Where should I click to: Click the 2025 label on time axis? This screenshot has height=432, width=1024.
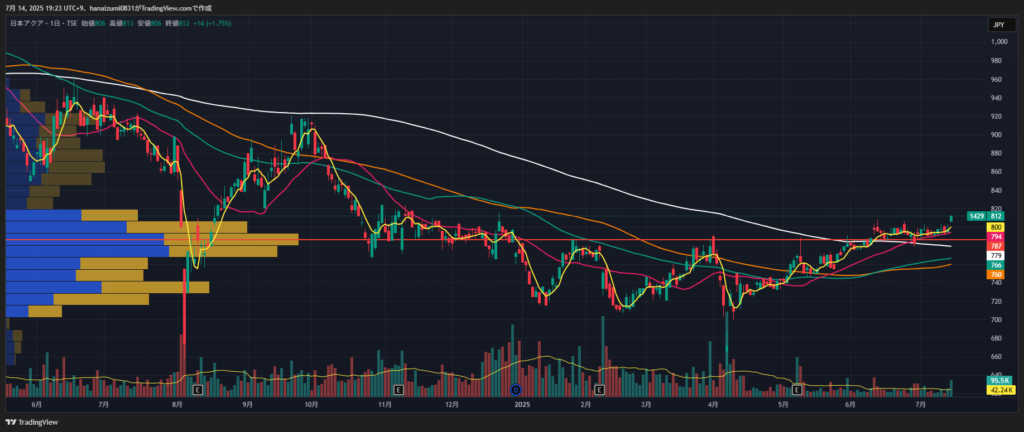point(522,405)
